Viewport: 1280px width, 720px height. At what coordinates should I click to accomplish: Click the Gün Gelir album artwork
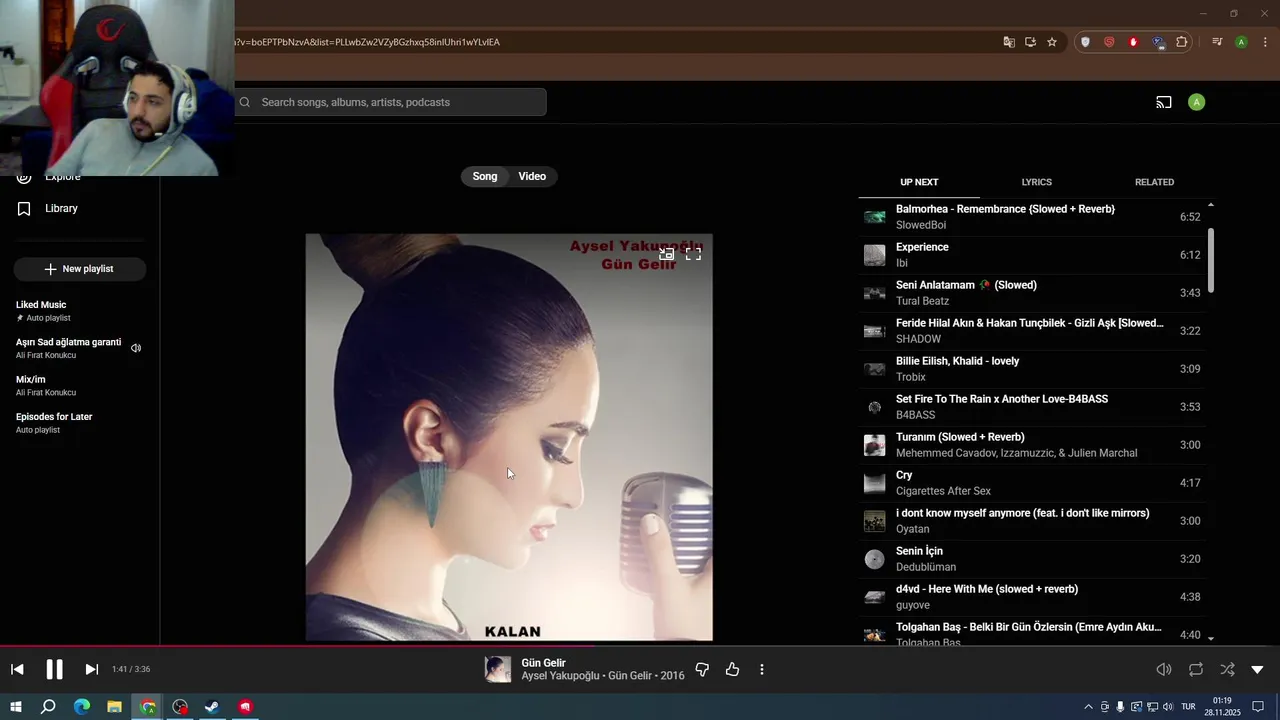click(509, 437)
